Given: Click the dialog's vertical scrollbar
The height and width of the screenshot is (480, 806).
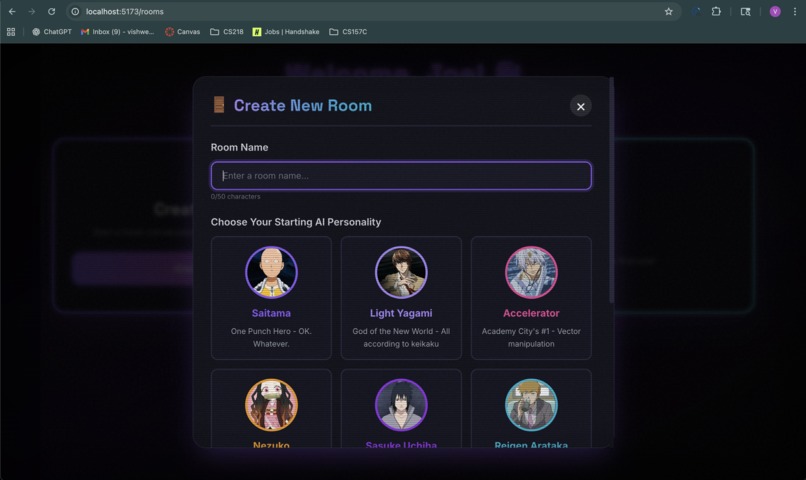Looking at the screenshot, I should [x=611, y=190].
